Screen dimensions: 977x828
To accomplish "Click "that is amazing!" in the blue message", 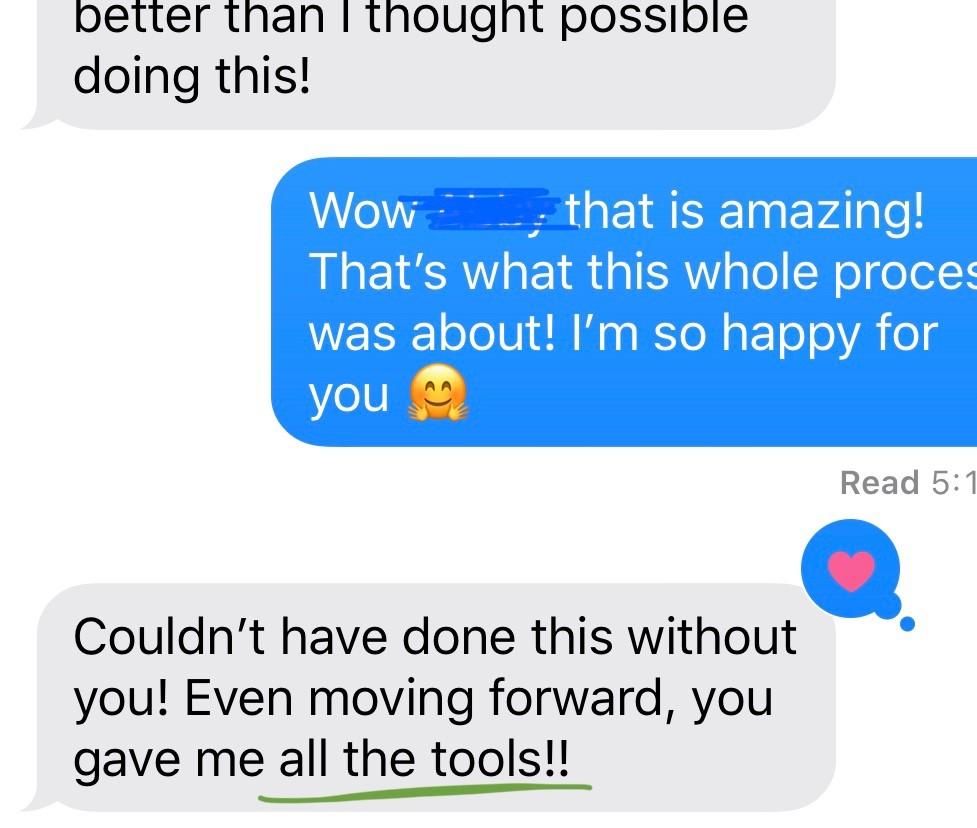I will point(745,211).
